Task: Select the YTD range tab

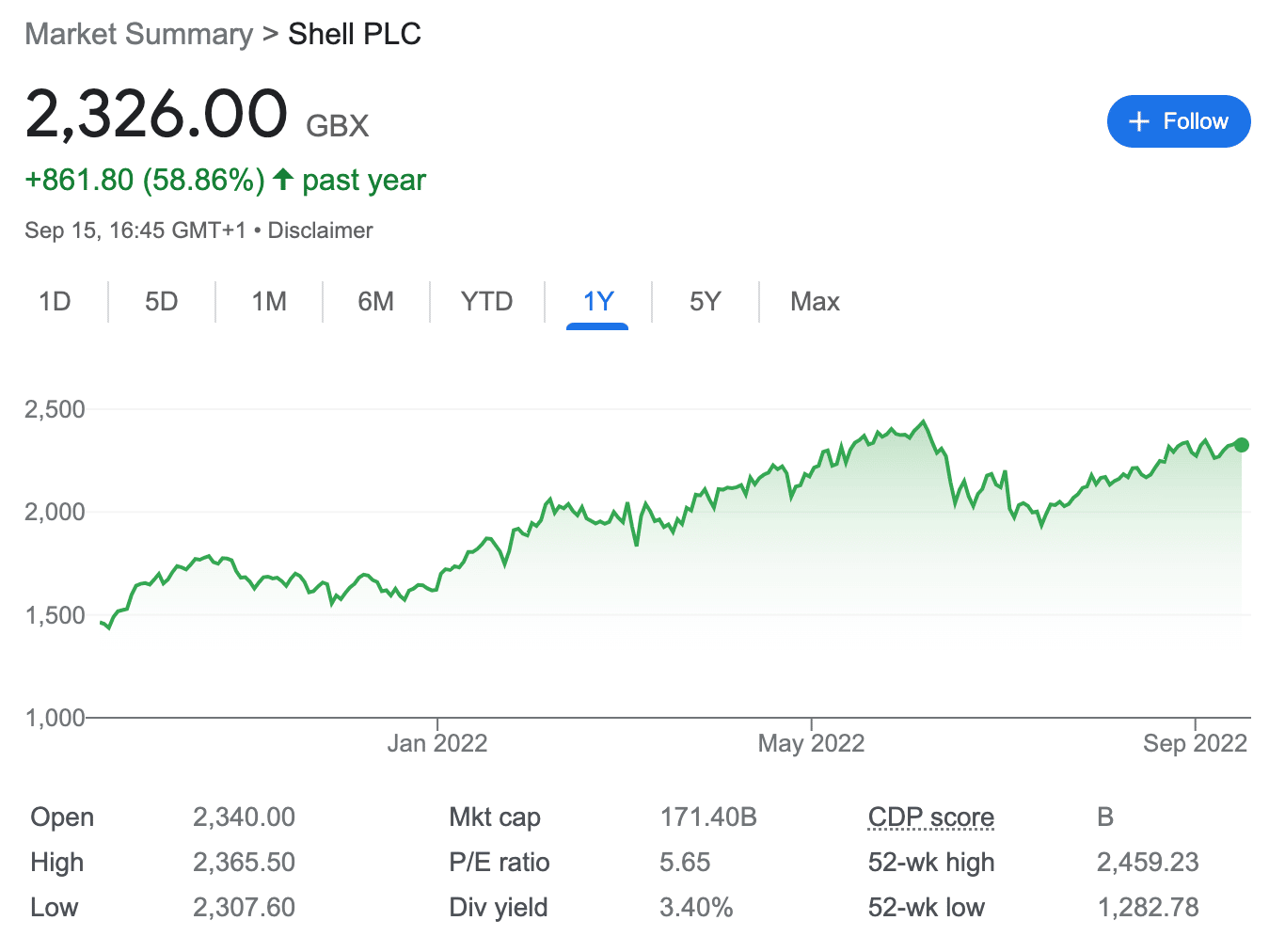Action: [x=487, y=302]
